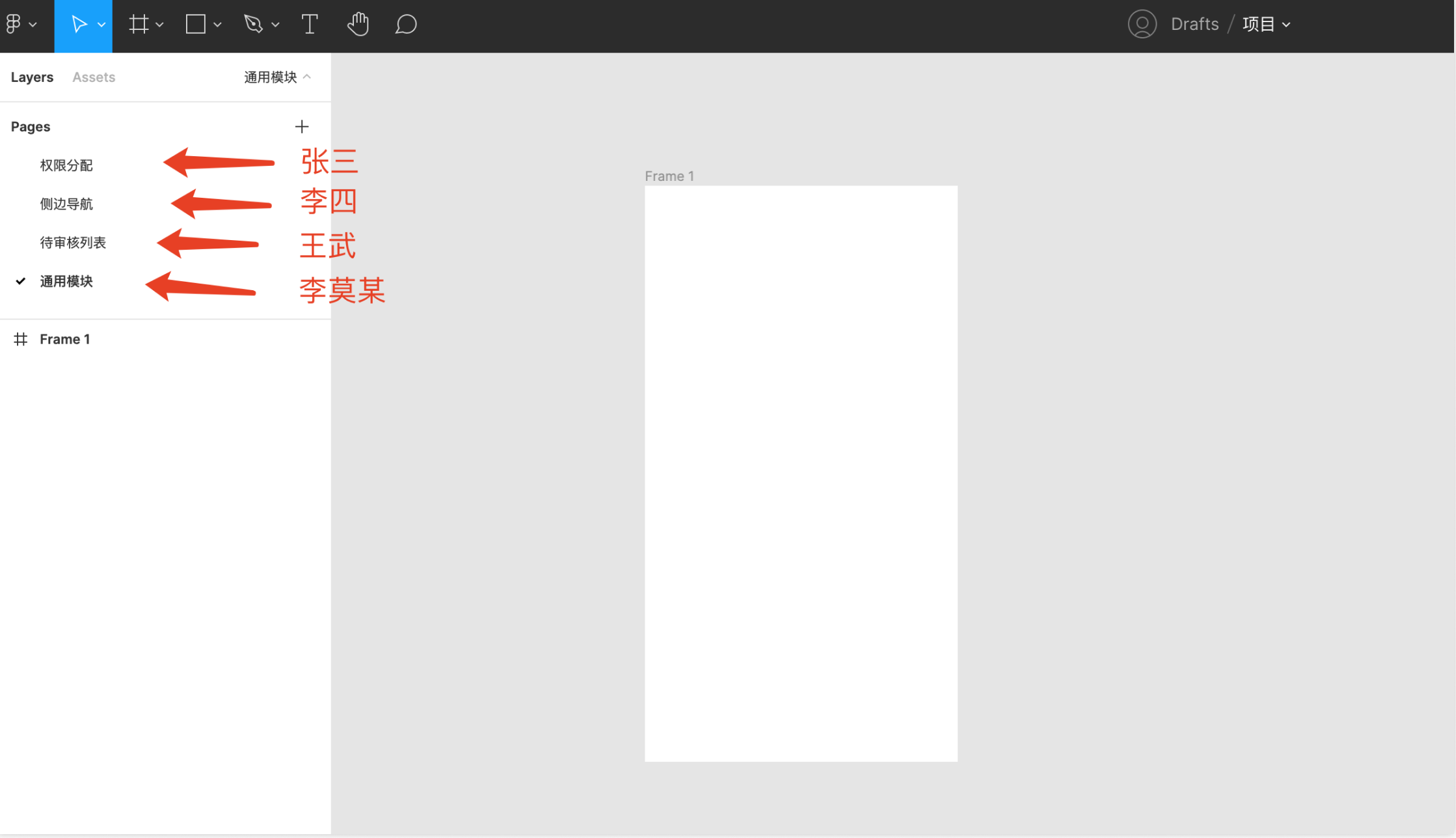The width and height of the screenshot is (1456, 838).
Task: Open the Figma main menu icon
Action: tap(14, 25)
